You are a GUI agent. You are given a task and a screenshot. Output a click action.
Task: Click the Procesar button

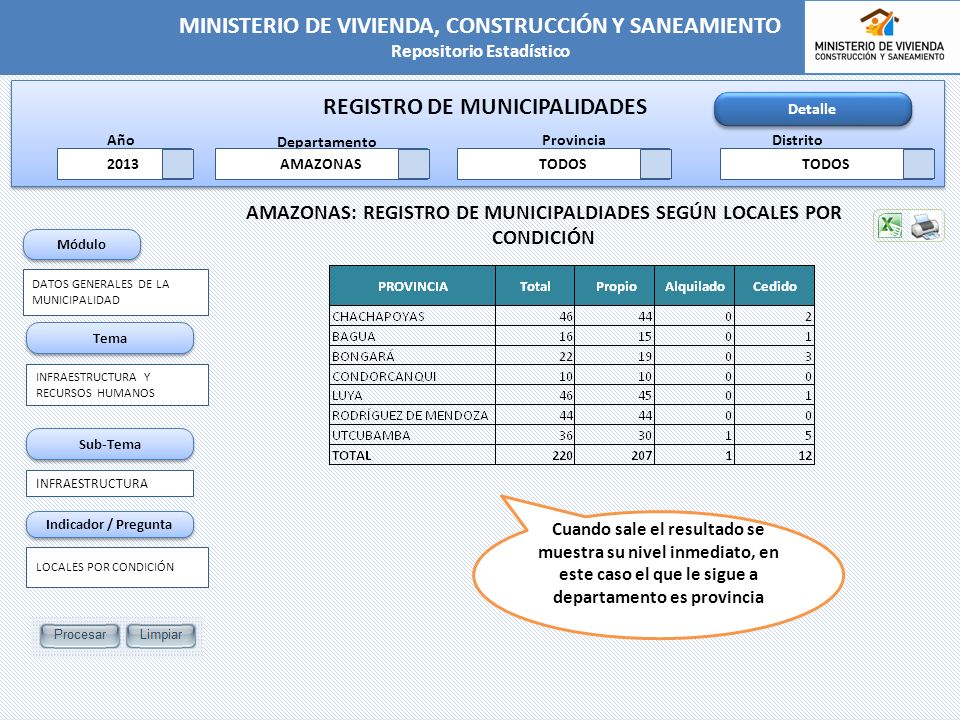pyautogui.click(x=80, y=635)
